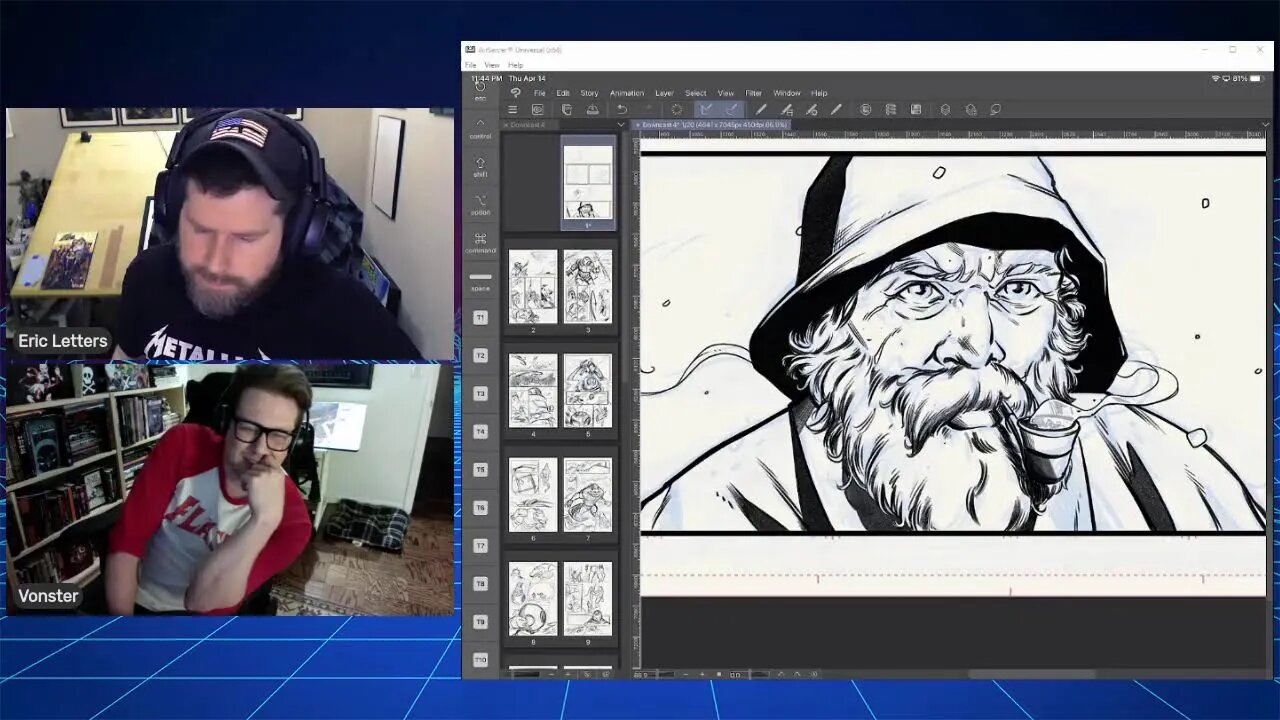Select page 1 thumbnail in page manager

[588, 183]
